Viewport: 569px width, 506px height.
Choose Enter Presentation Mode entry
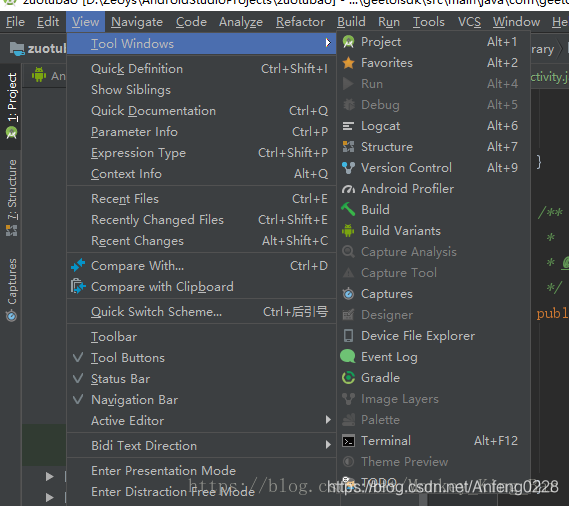point(201,471)
